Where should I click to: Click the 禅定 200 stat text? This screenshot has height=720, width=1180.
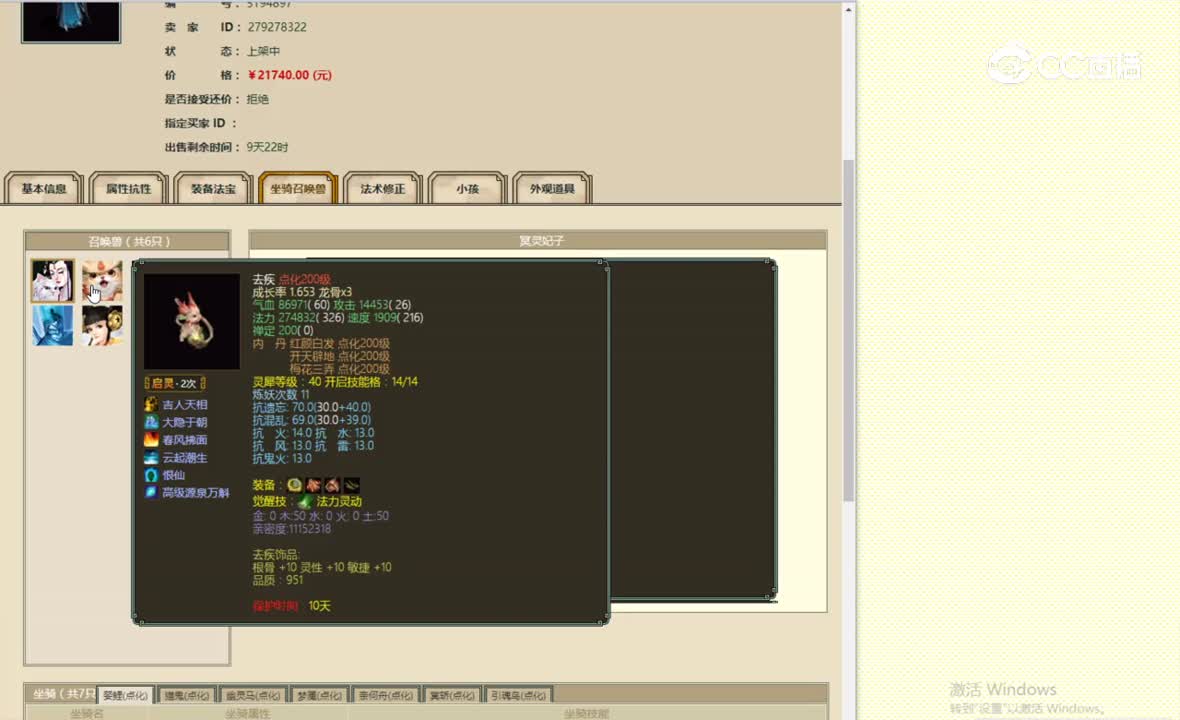point(283,330)
